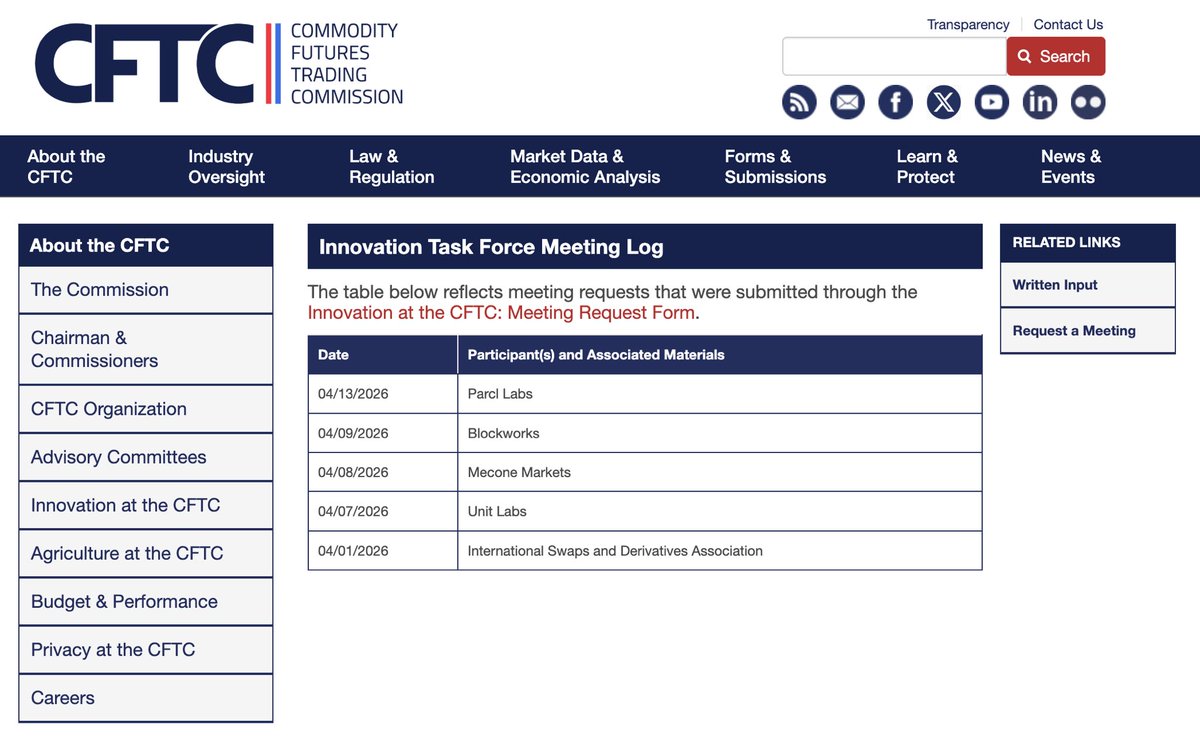Screen dimensions: 1200x742
Task: Open the Law & Regulation menu
Action: [391, 167]
